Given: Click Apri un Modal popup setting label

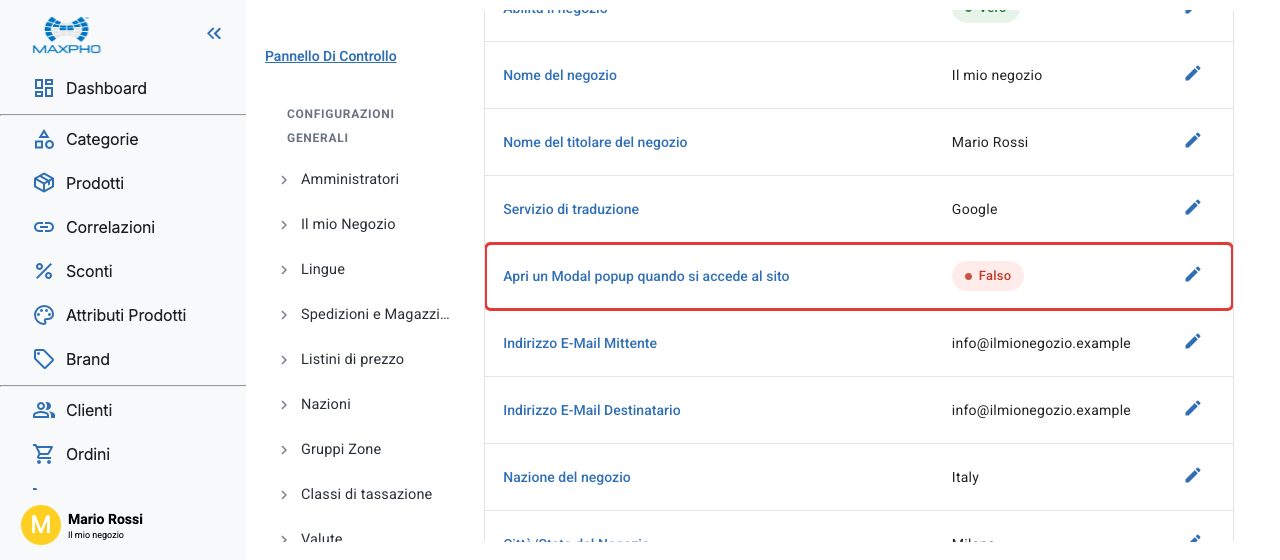Looking at the screenshot, I should 646,276.
